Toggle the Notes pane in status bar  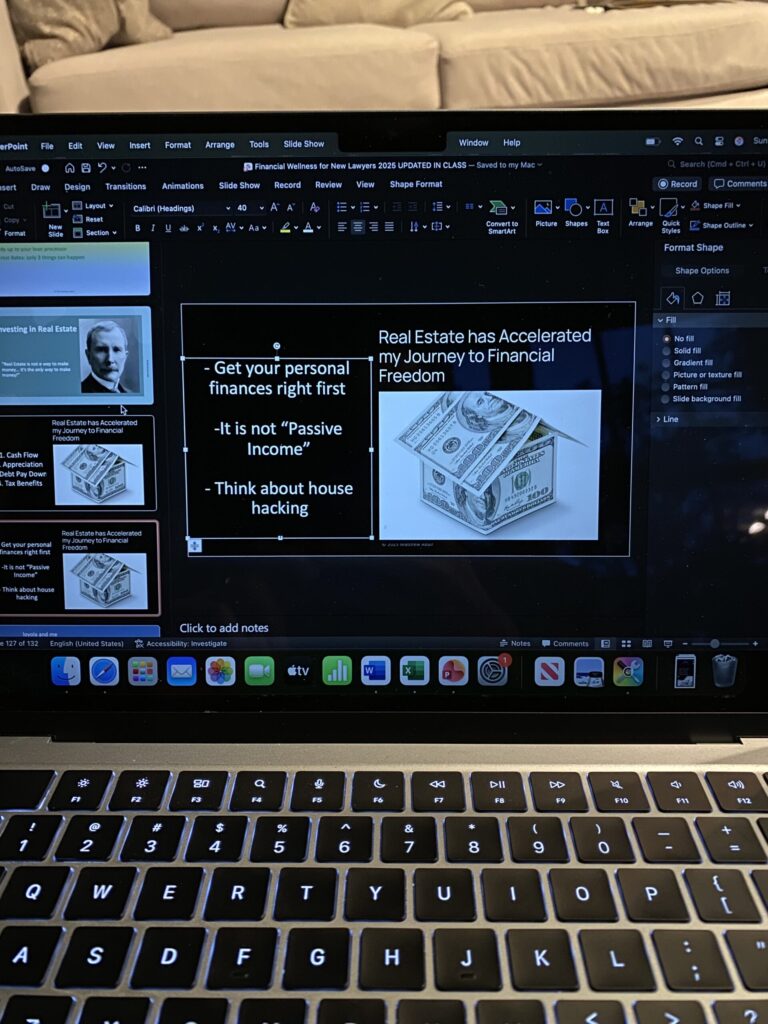tap(515, 643)
